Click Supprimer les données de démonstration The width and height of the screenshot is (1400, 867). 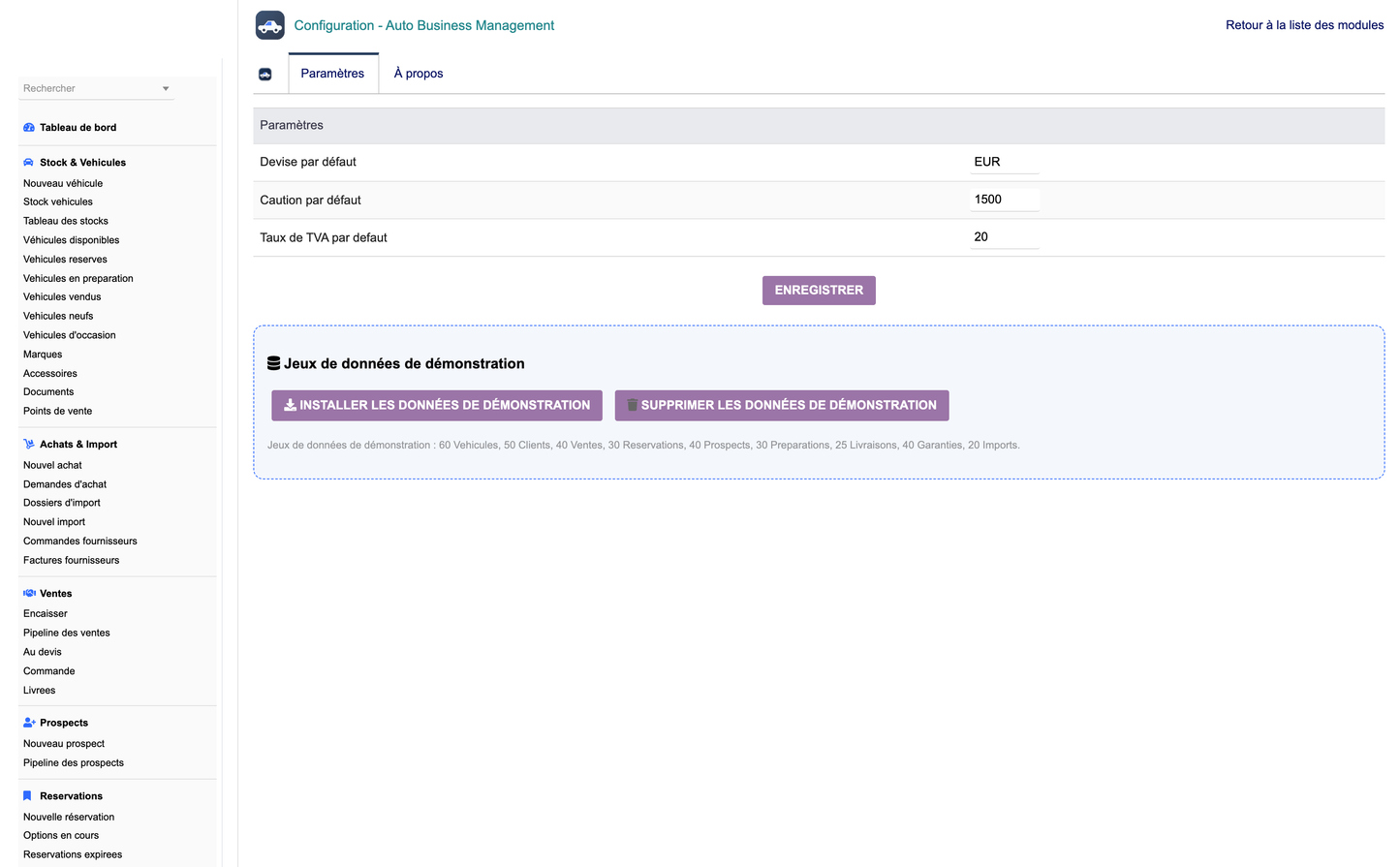pos(782,406)
